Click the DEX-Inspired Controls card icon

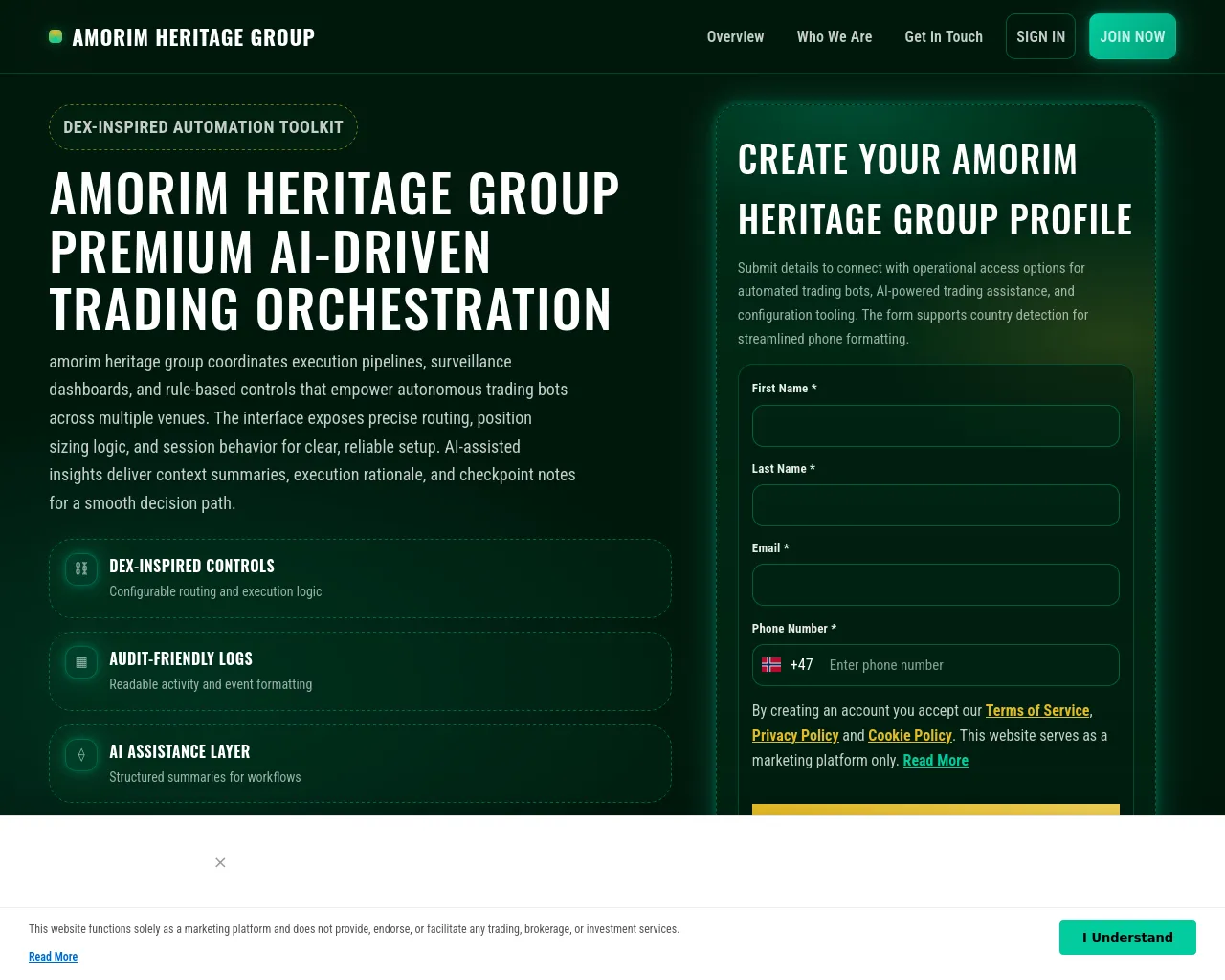tap(81, 568)
